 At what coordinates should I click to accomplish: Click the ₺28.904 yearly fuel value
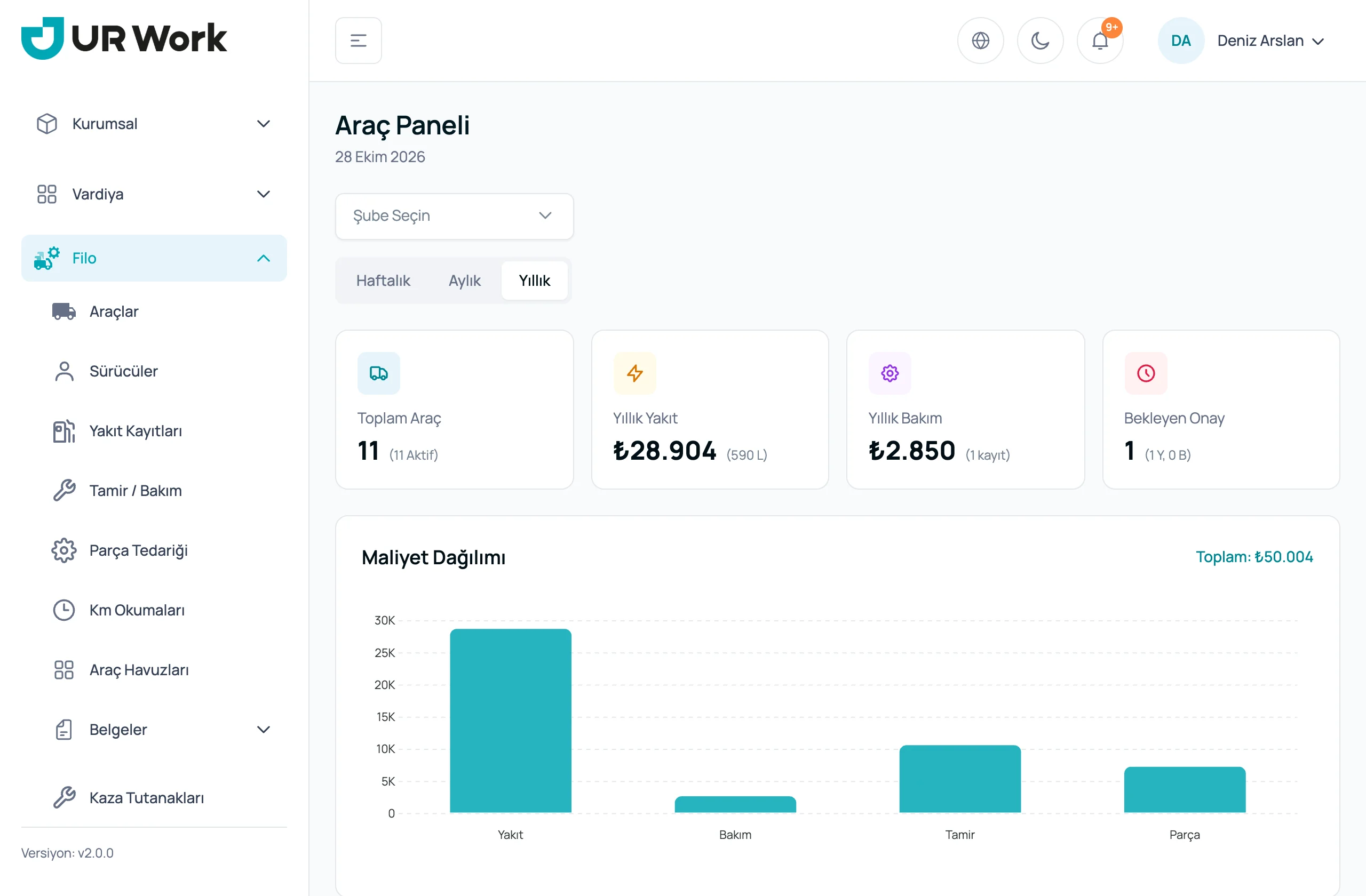[665, 451]
